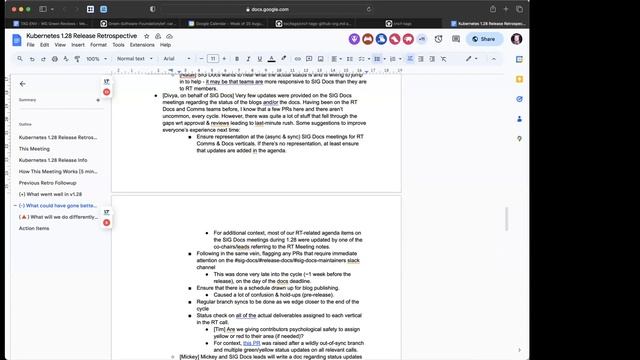Open the Insert menu

coord(78,45)
